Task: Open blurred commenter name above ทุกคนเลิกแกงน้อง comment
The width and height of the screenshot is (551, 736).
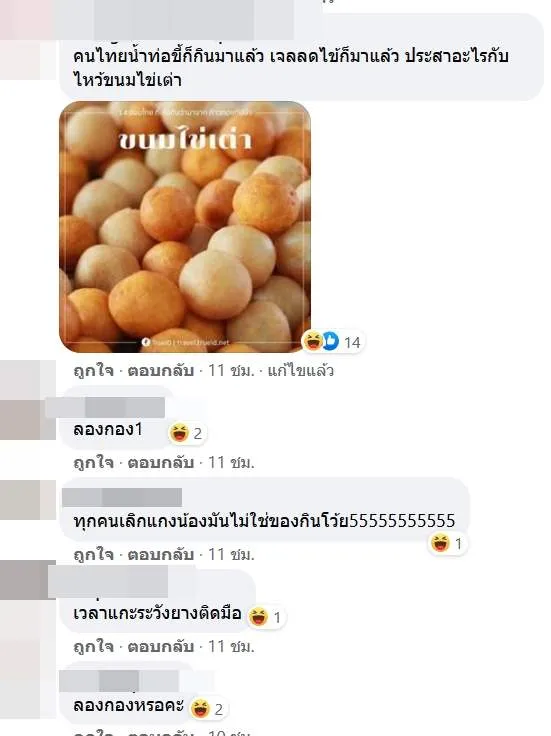Action: (122, 497)
